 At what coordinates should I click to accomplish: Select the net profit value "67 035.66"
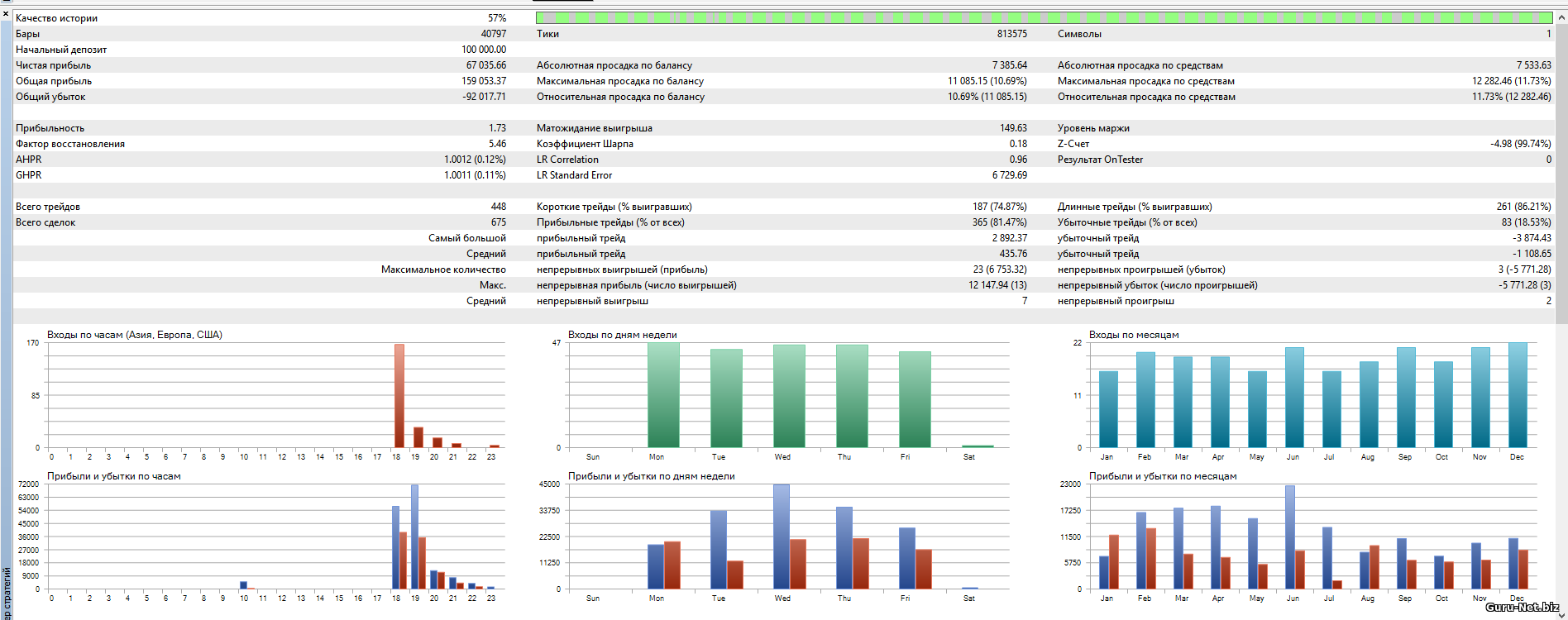pos(485,65)
